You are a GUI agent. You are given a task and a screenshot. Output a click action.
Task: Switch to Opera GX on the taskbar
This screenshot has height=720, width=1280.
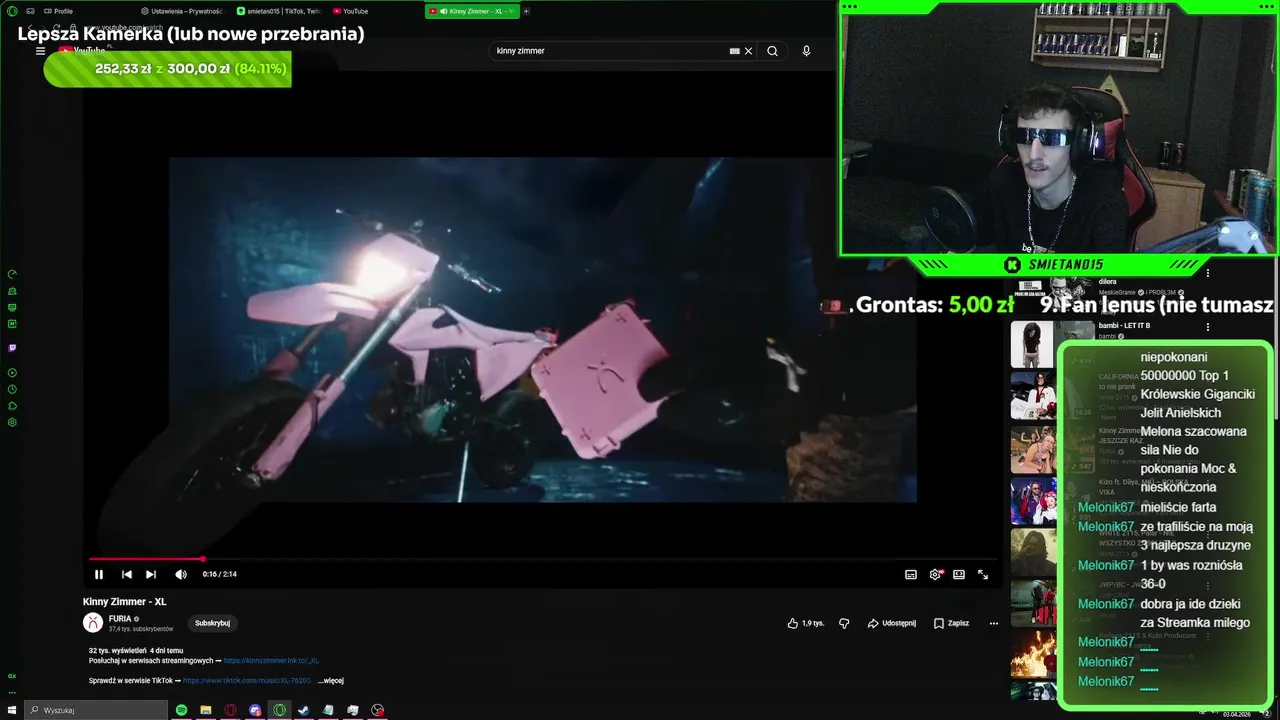point(279,710)
